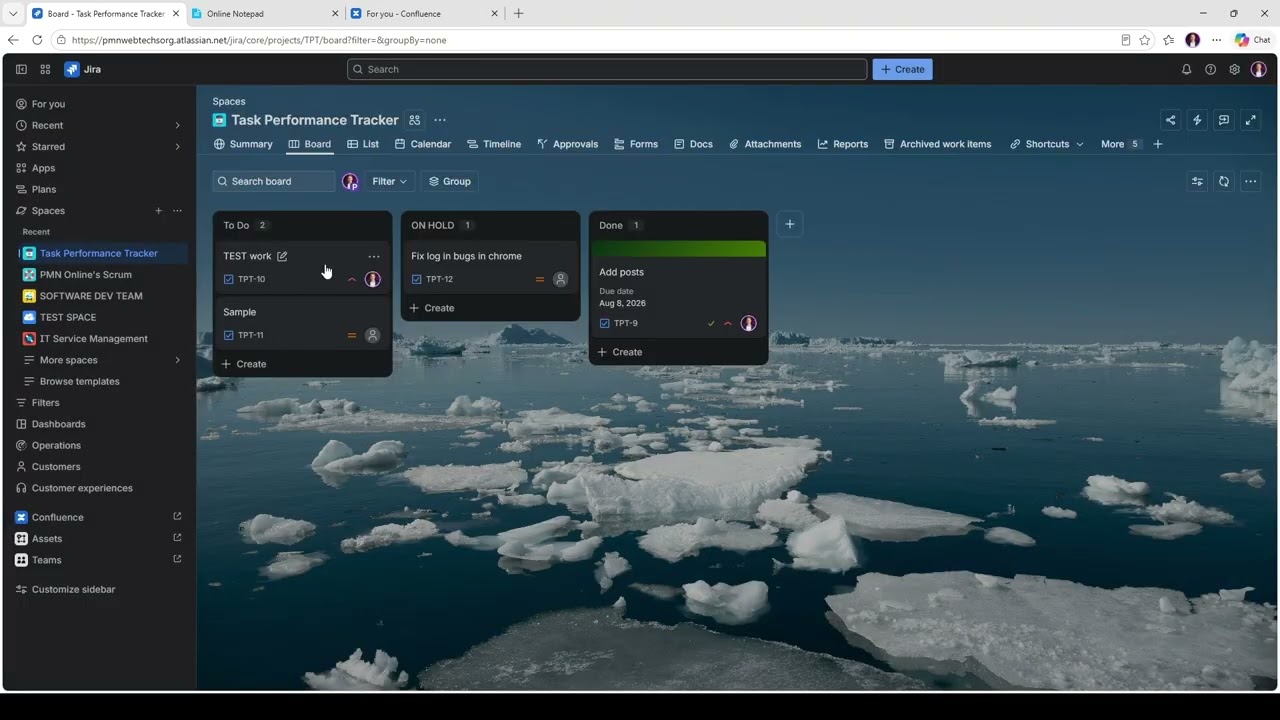Image resolution: width=1280 pixels, height=720 pixels.
Task: Switch to the List tab
Action: point(362,144)
